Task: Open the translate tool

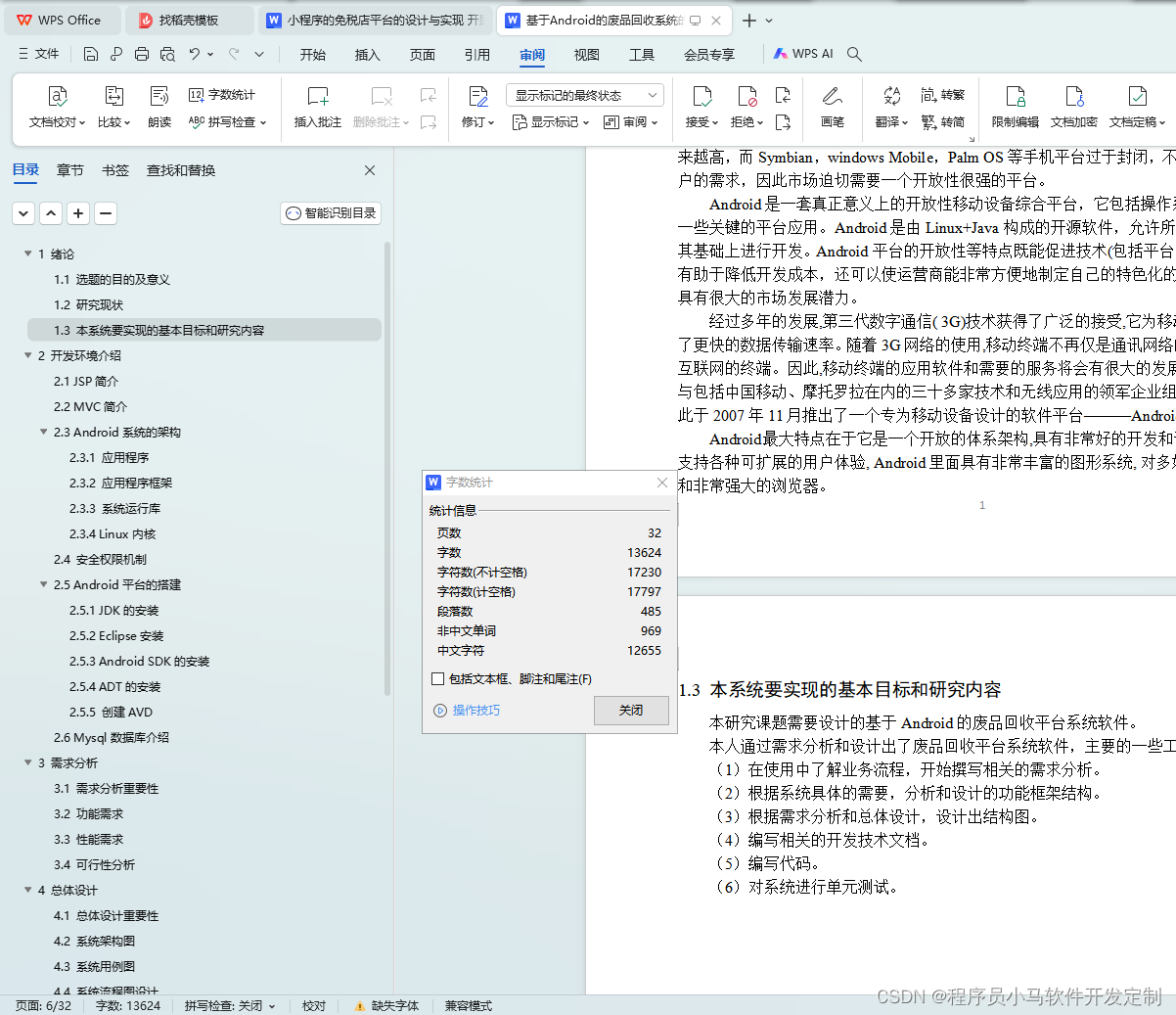Action: [891, 107]
